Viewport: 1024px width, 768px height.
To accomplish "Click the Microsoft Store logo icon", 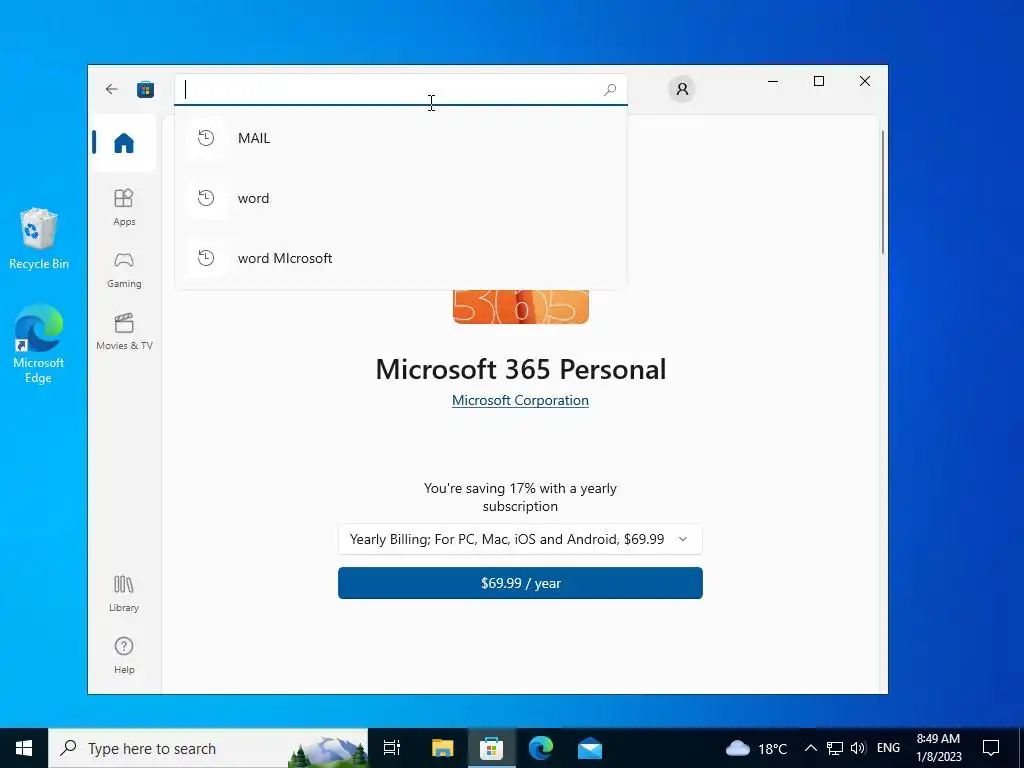I will click(x=145, y=89).
